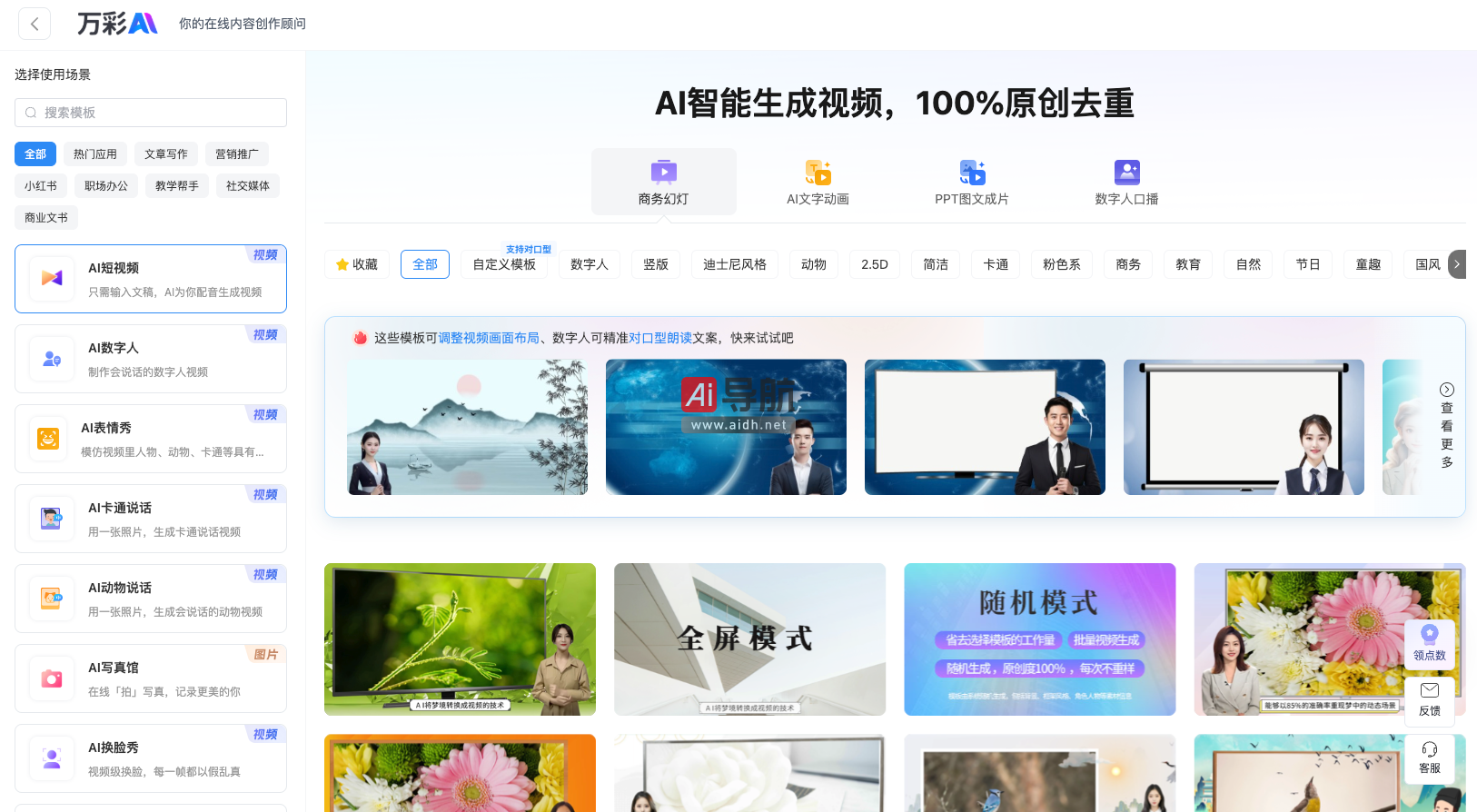Enable the 竖版 template filter

point(656,264)
